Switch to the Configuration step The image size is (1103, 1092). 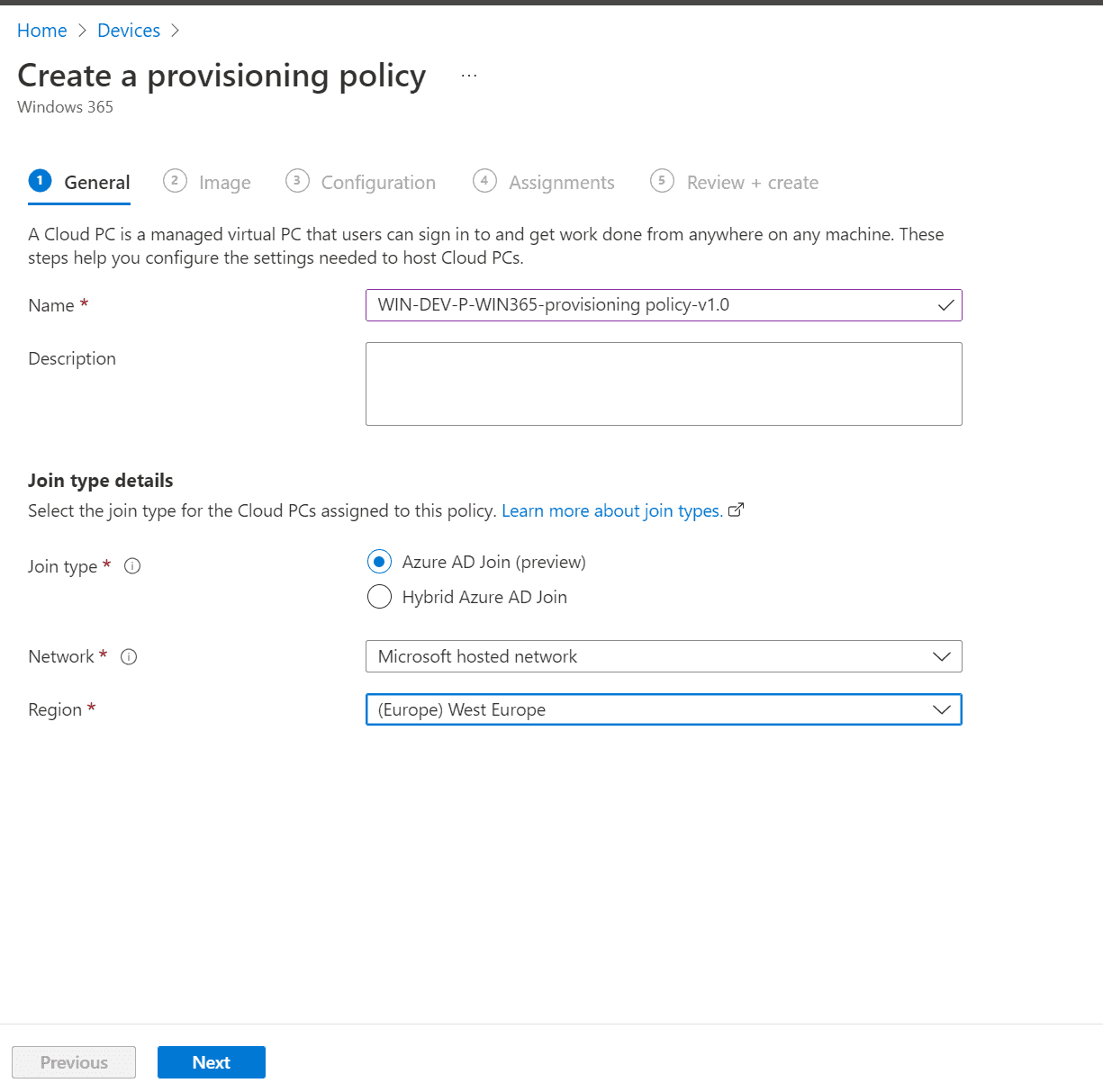tap(377, 181)
